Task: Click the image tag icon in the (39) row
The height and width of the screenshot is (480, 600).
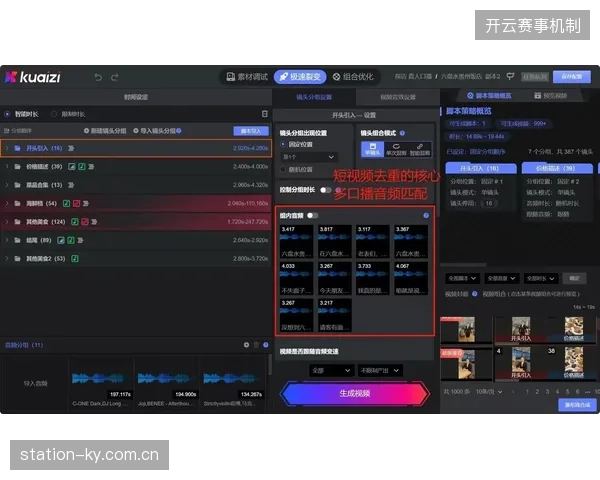Action: (72, 167)
